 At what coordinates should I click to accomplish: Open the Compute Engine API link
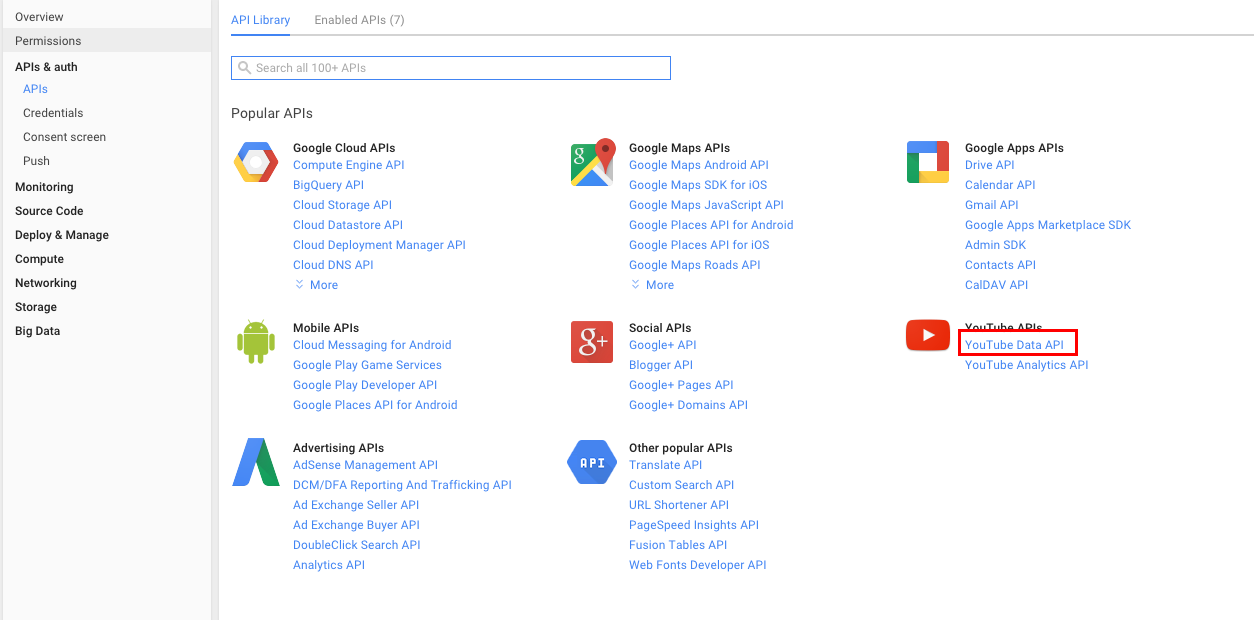coord(349,165)
